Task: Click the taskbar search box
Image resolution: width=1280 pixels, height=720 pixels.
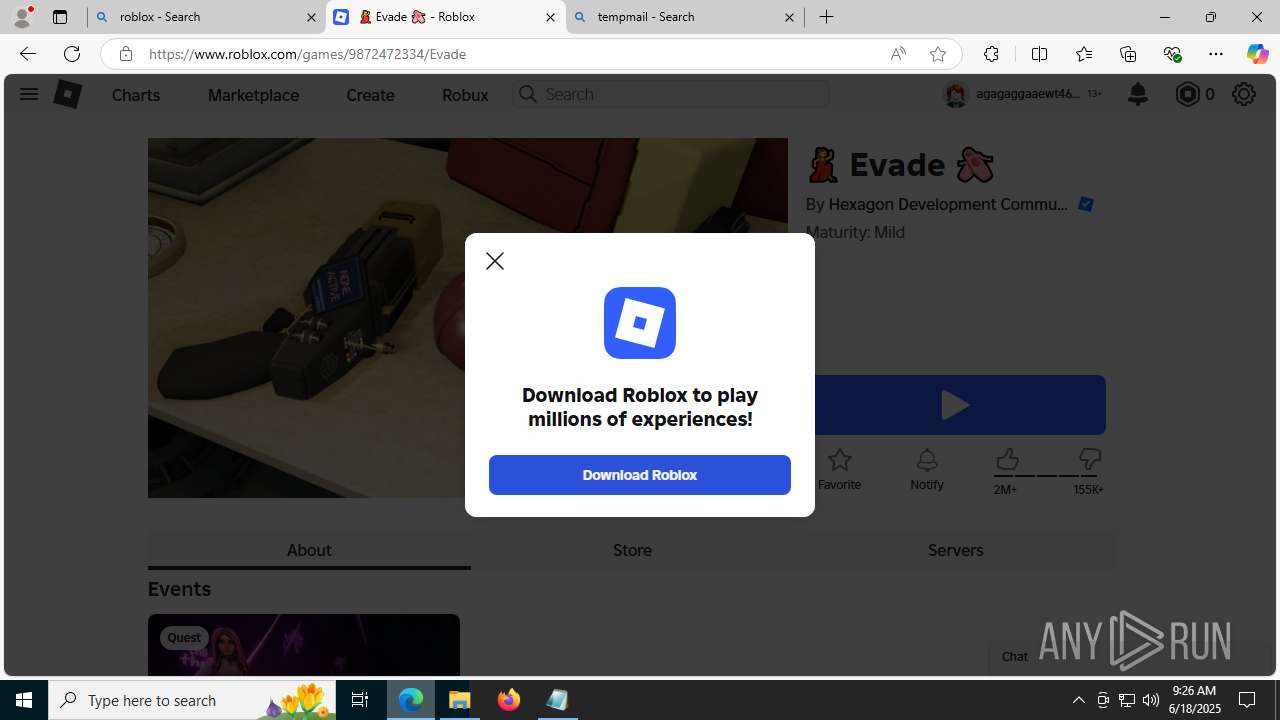Action: 193,700
